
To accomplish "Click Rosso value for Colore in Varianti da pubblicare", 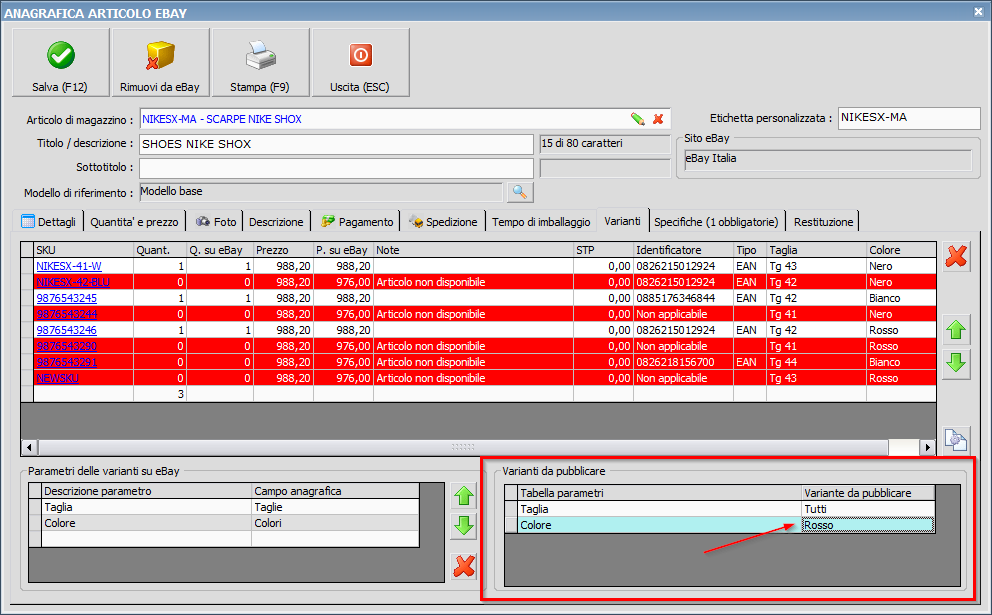I will coord(867,525).
